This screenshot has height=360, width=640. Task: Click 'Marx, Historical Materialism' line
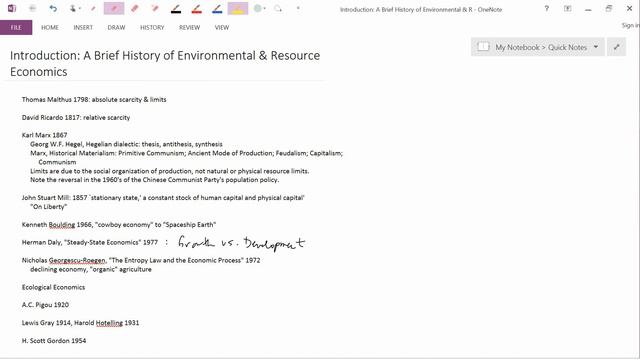click(x=187, y=153)
